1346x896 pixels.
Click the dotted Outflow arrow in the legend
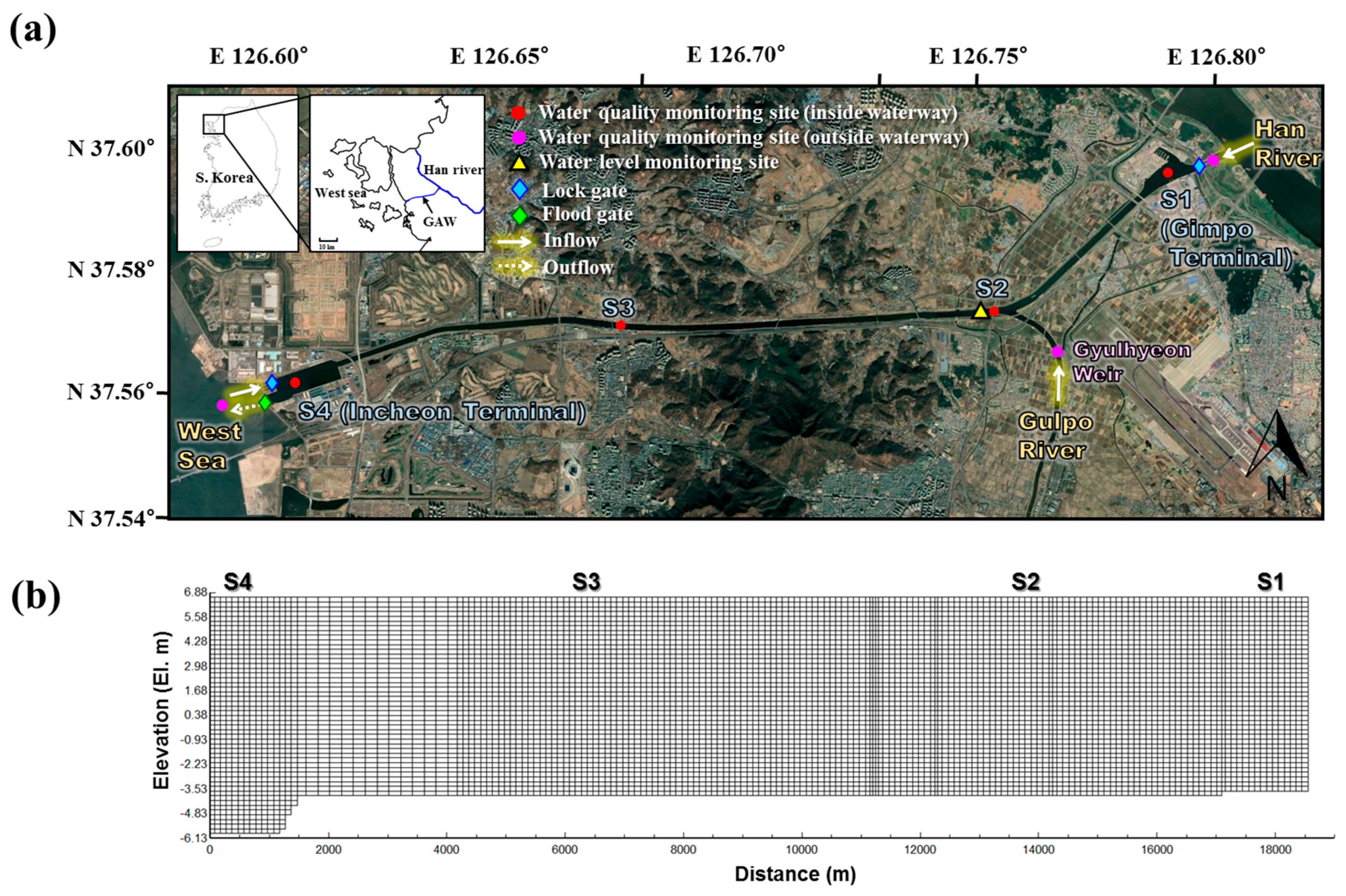click(514, 267)
